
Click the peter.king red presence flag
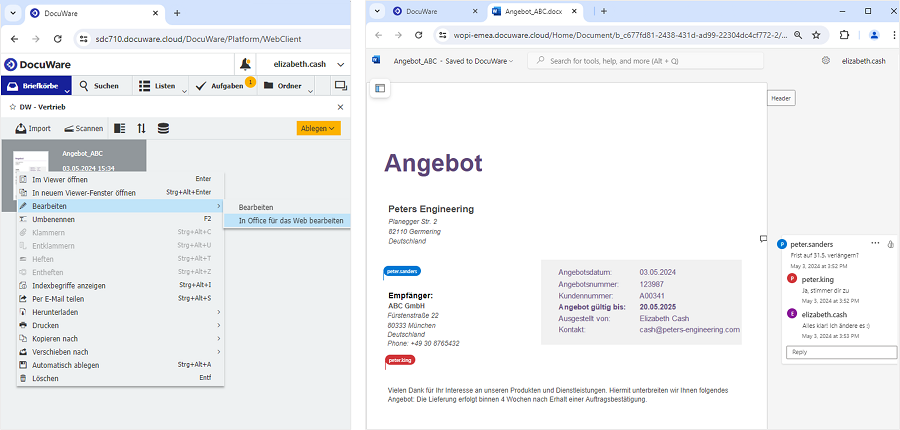[x=400, y=360]
